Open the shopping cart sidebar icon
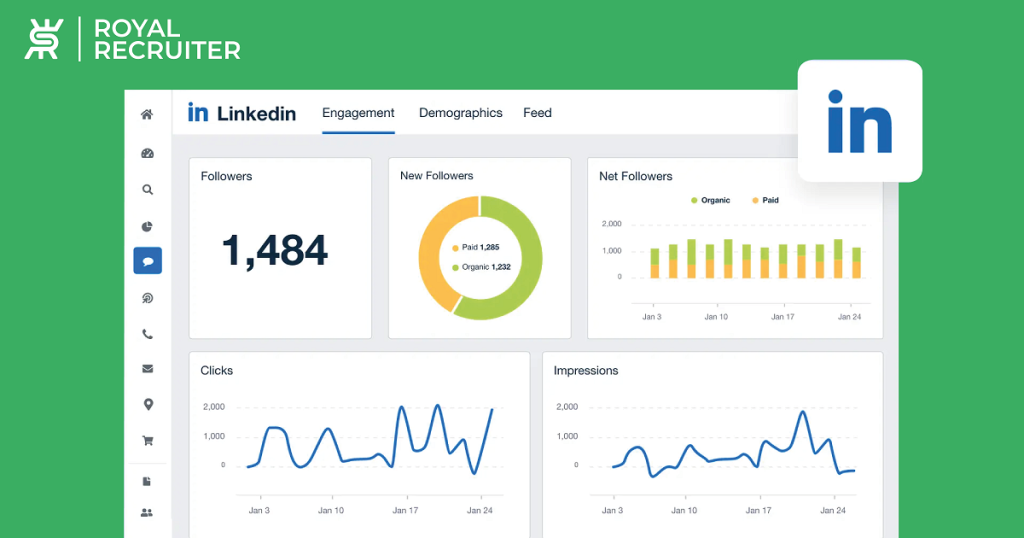 148,441
